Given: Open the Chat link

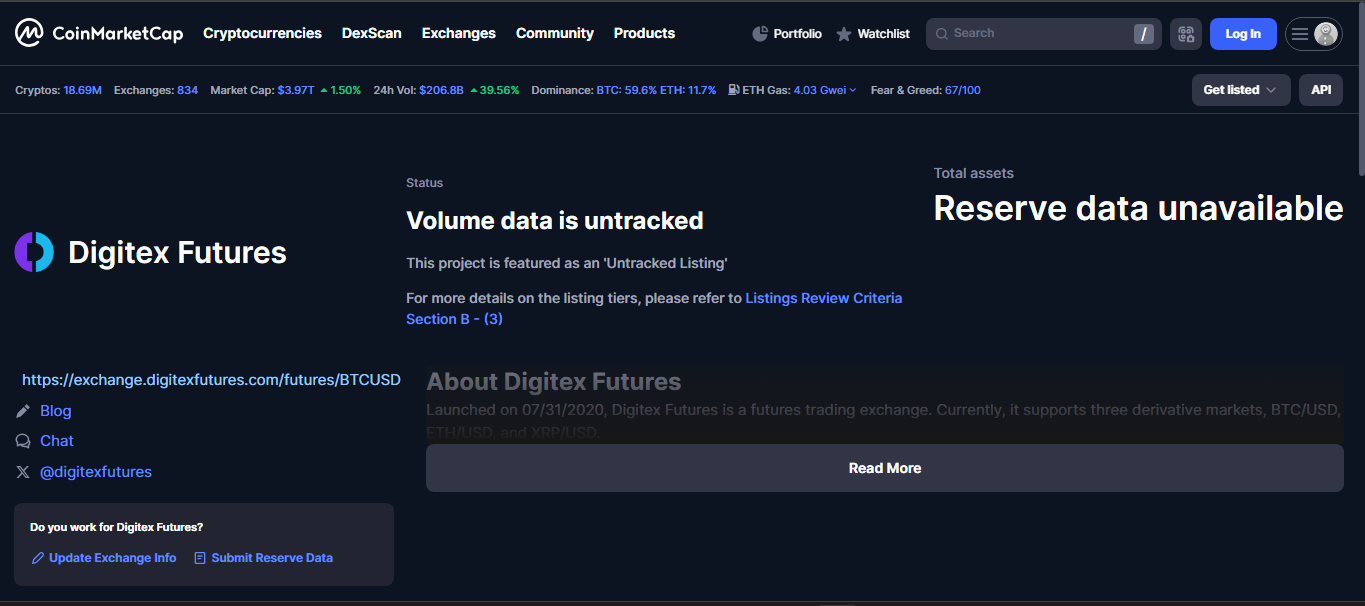Looking at the screenshot, I should click(x=57, y=441).
